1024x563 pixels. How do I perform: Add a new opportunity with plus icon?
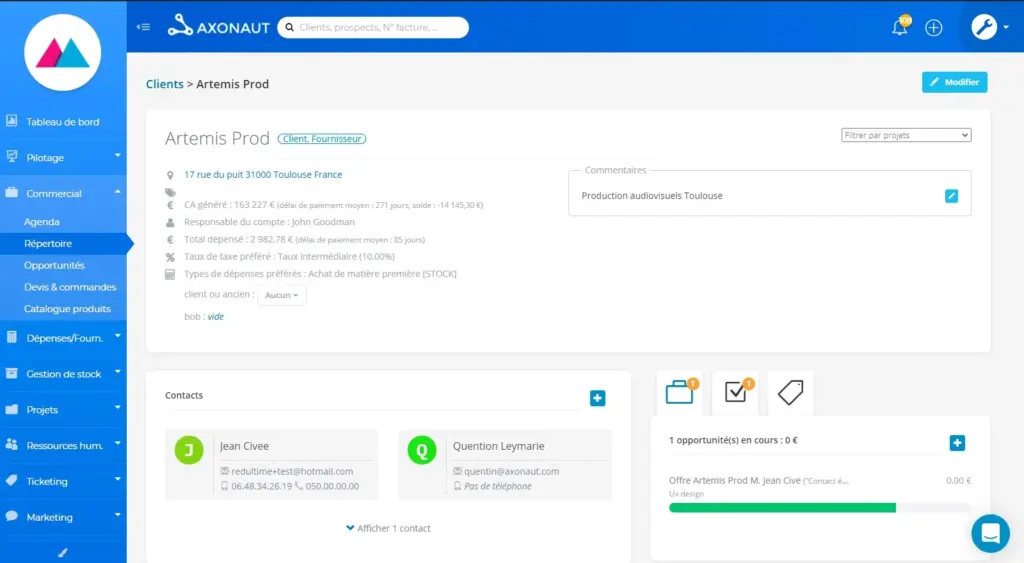956,443
